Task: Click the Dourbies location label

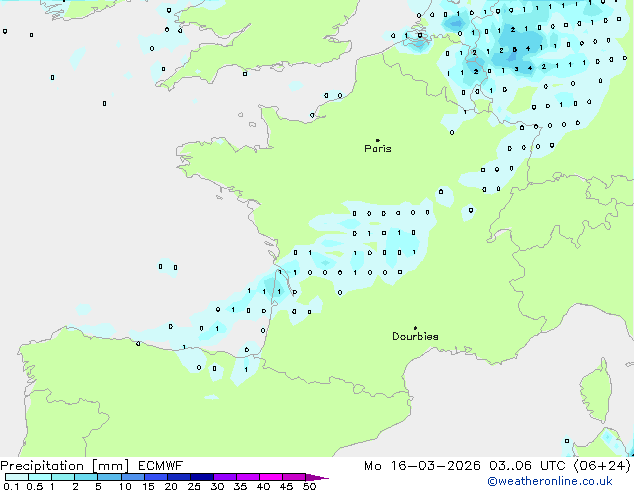Action: click(x=415, y=336)
